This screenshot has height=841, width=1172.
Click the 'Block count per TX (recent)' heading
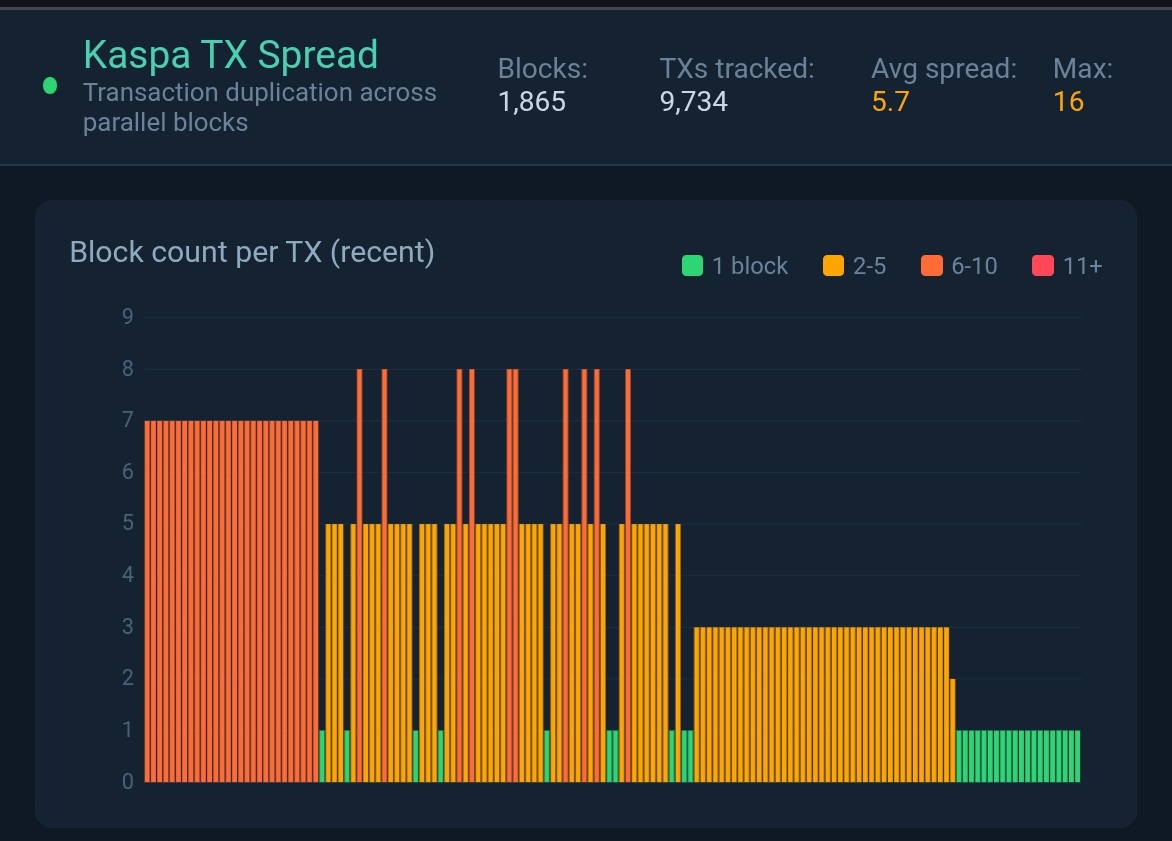tap(252, 252)
